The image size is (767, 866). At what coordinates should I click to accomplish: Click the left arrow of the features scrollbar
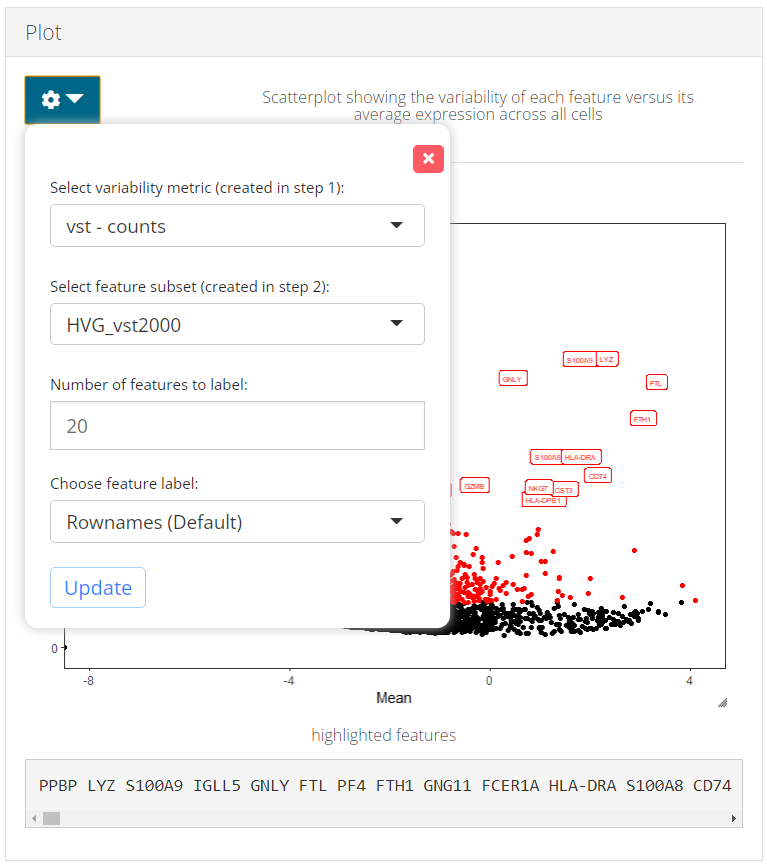coord(33,819)
